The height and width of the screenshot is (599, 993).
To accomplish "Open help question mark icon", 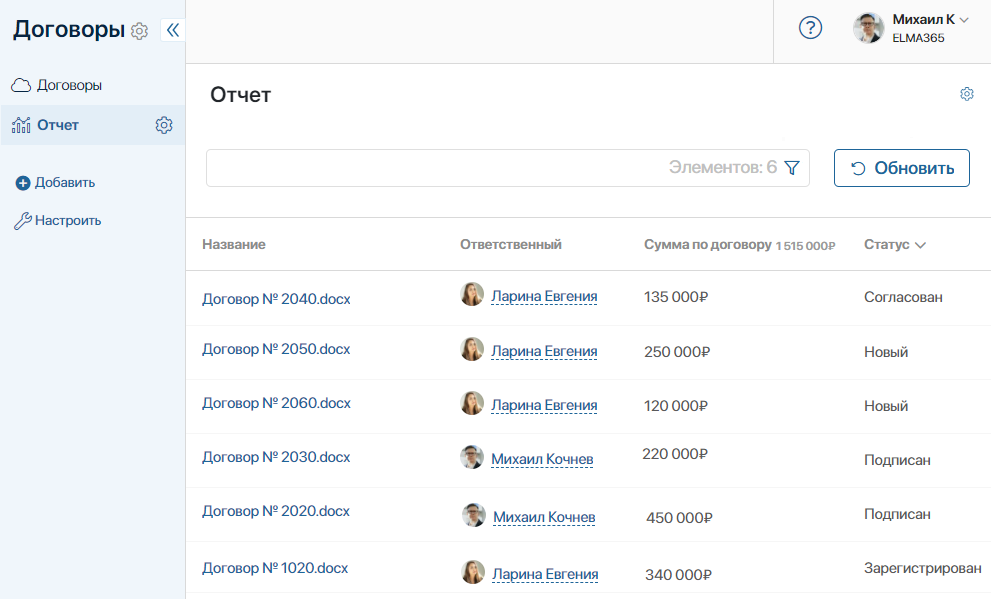I will click(x=810, y=28).
